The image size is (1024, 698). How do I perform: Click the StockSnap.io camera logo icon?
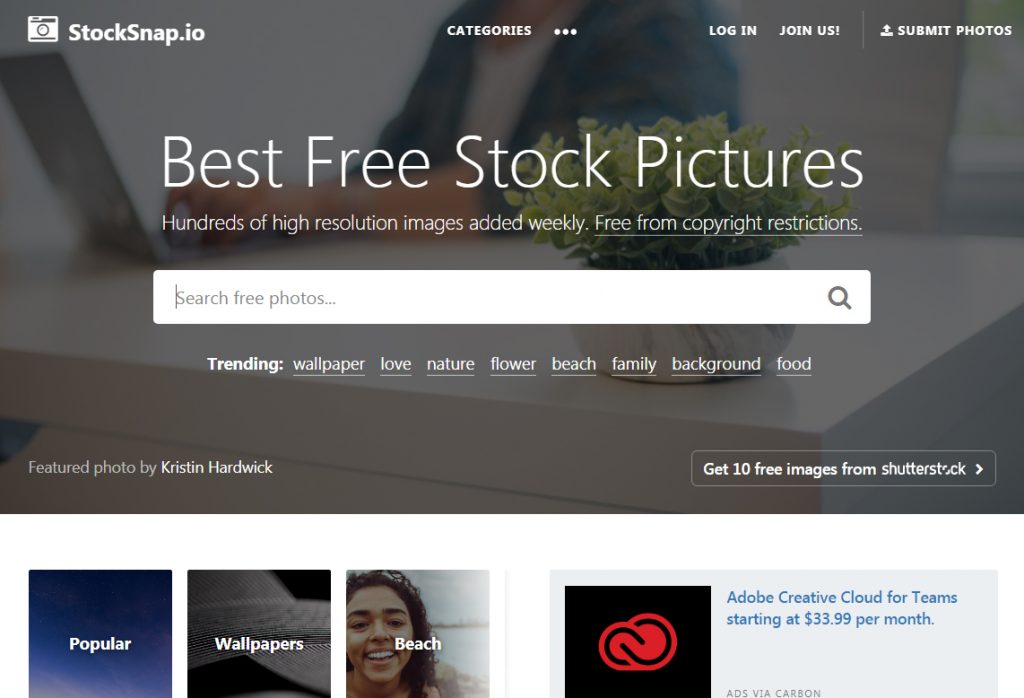pyautogui.click(x=43, y=29)
